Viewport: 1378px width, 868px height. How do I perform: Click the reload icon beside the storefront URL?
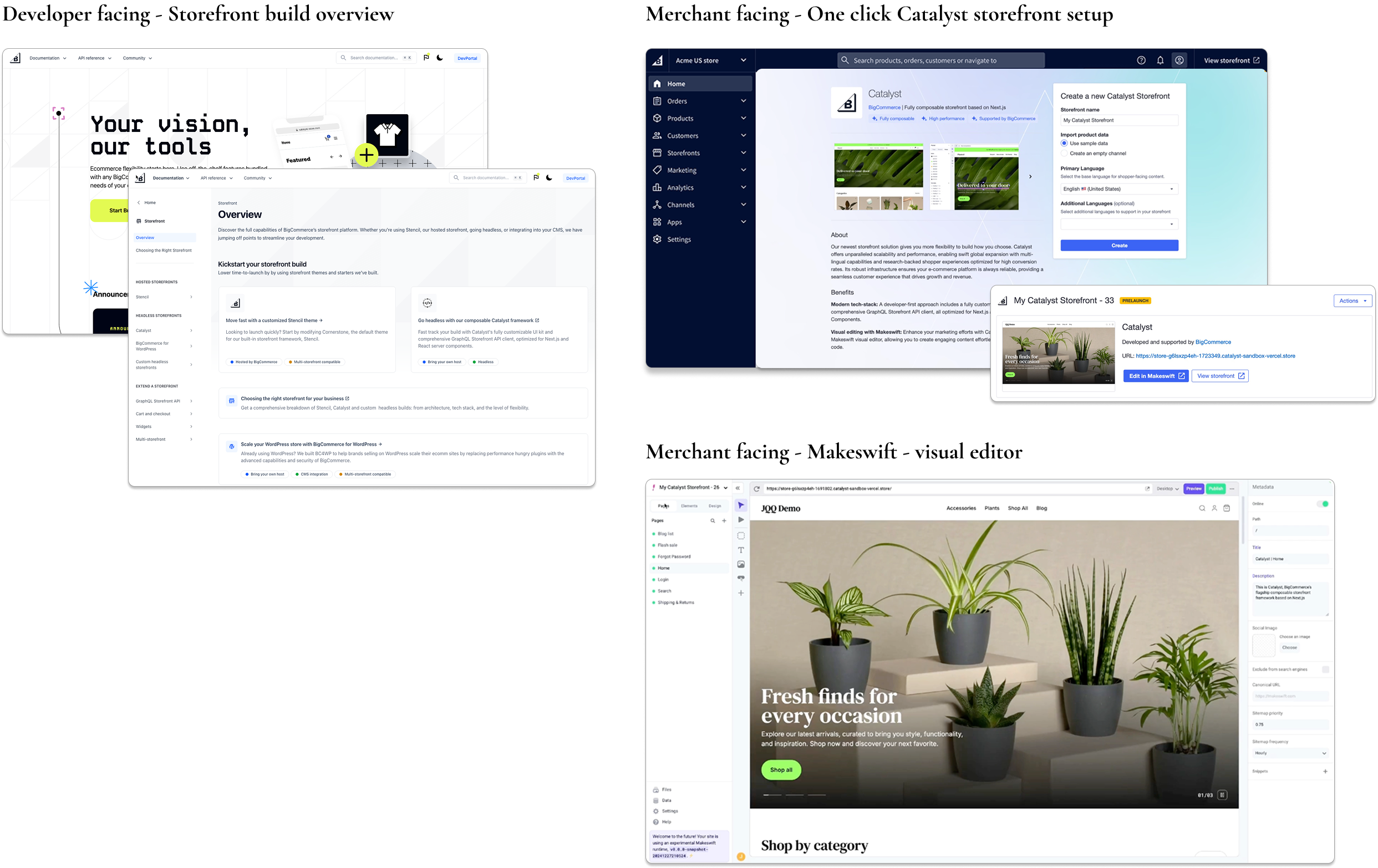click(756, 489)
